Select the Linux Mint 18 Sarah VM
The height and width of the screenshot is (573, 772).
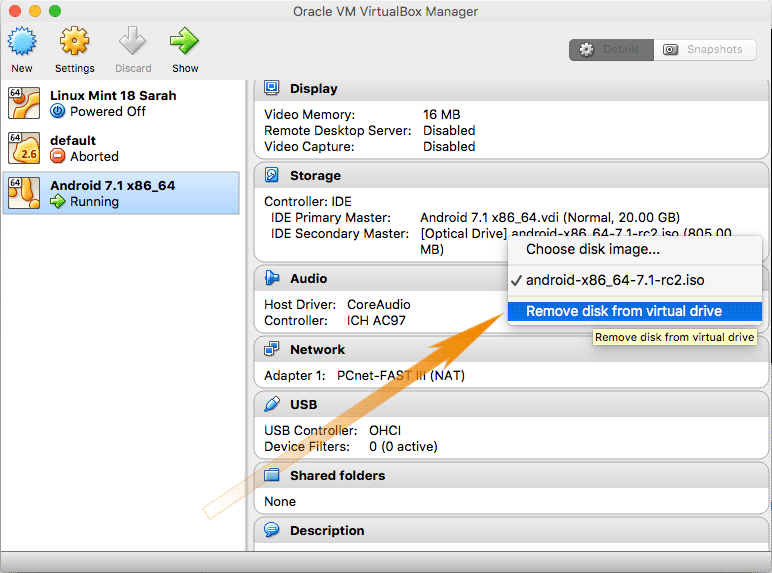[121, 103]
